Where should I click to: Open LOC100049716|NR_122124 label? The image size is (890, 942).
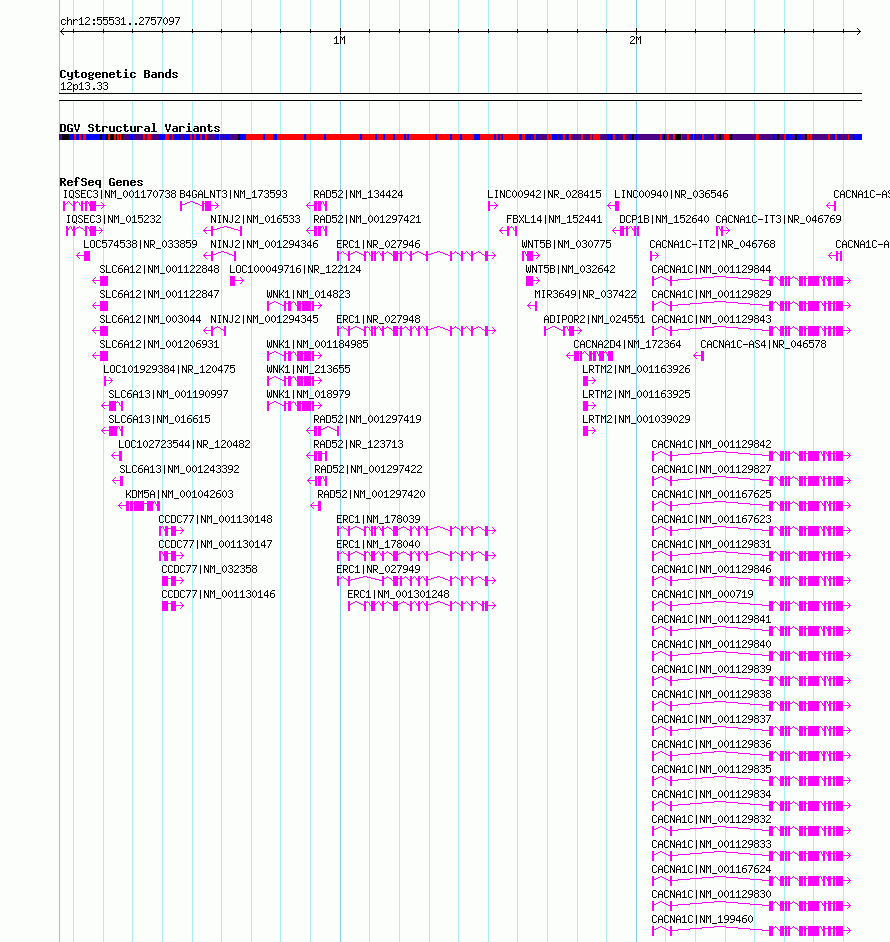tap(295, 270)
